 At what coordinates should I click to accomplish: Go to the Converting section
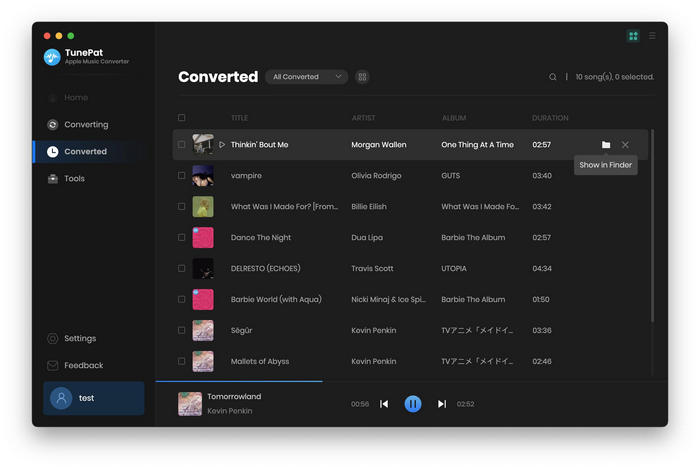point(86,125)
